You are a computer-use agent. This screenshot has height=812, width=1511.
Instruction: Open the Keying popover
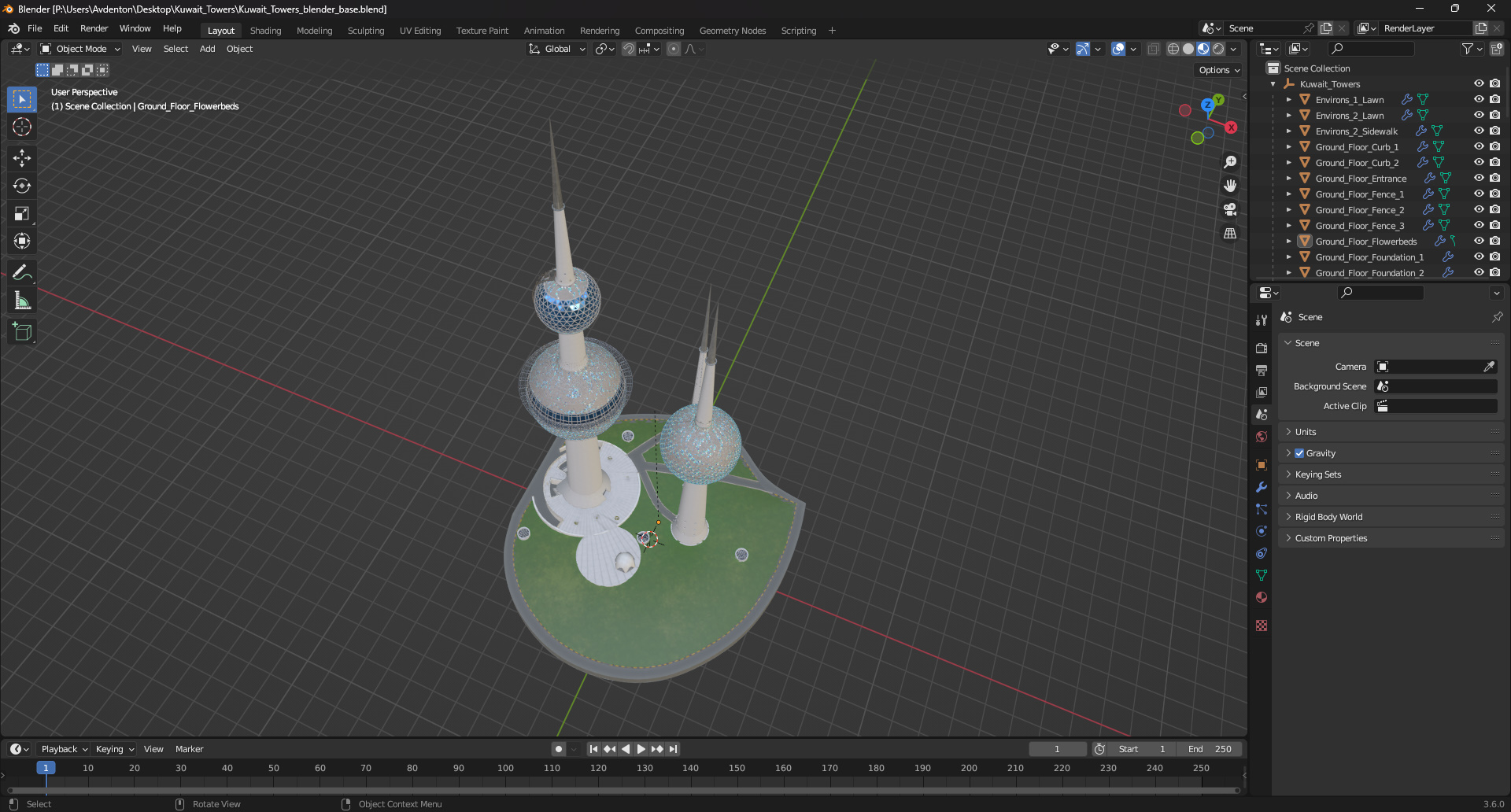(x=115, y=749)
